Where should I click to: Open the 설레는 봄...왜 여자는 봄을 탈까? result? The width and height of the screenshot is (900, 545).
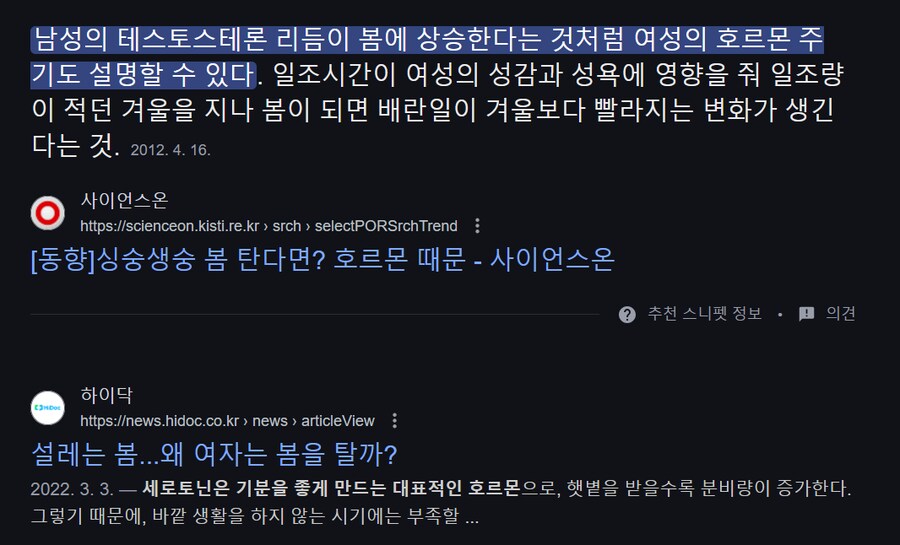pyautogui.click(x=214, y=454)
